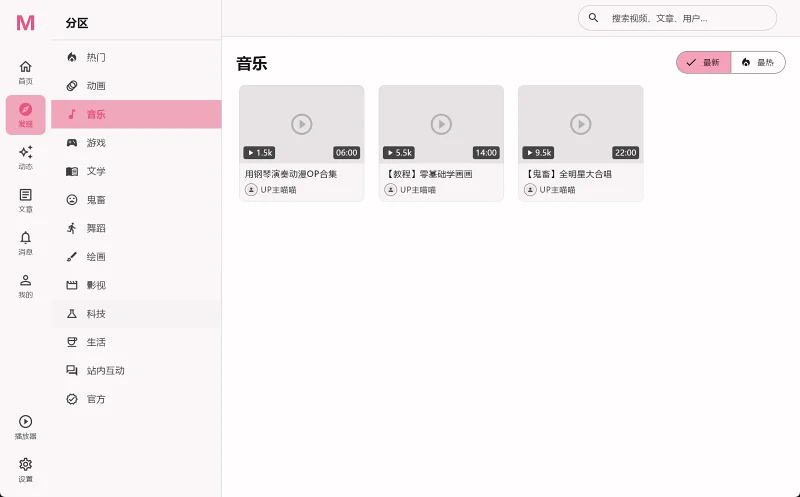Click the M logo
The image size is (800, 497).
pos(26,22)
